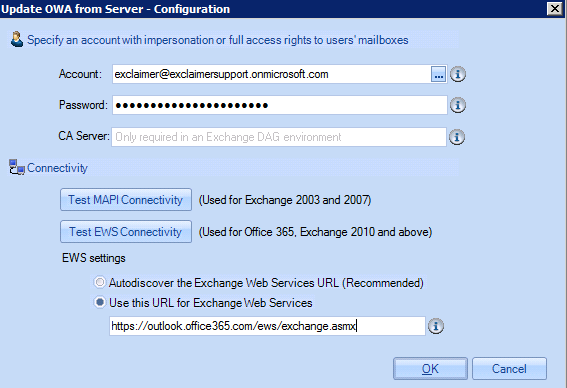Click the 'Password:' label
Image resolution: width=567 pixels, height=388 pixels.
[83, 105]
